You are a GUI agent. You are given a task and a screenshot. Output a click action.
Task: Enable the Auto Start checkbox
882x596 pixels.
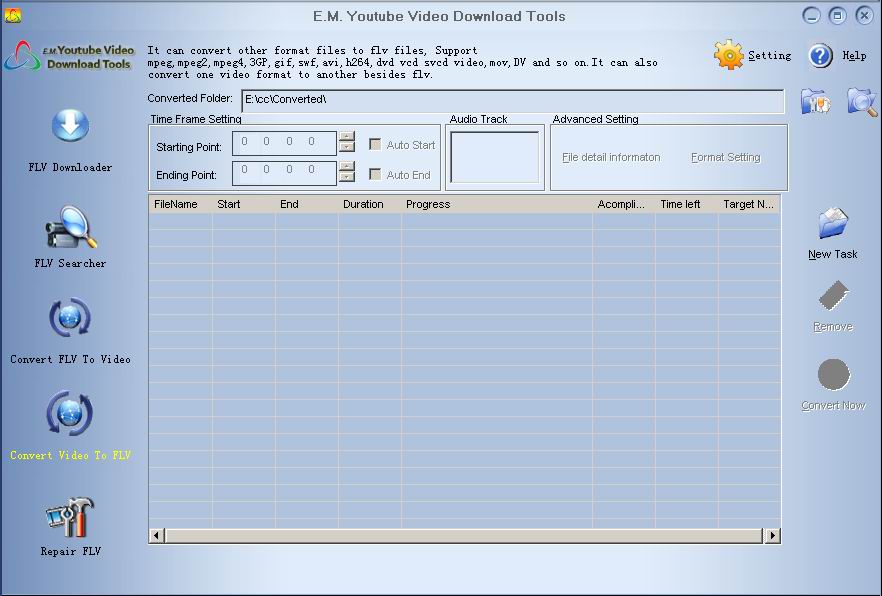(375, 145)
